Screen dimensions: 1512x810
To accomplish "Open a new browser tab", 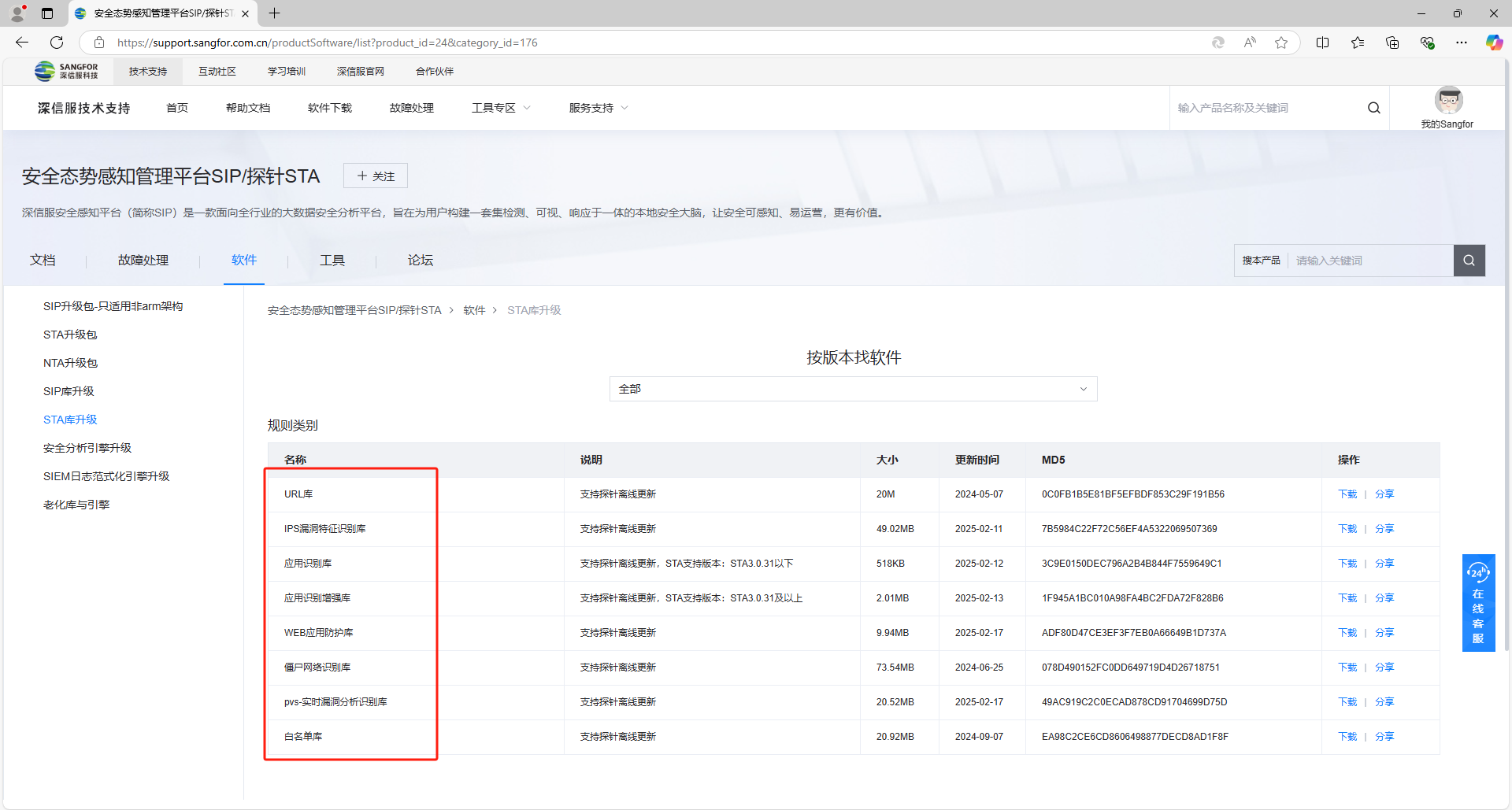I will [274, 13].
